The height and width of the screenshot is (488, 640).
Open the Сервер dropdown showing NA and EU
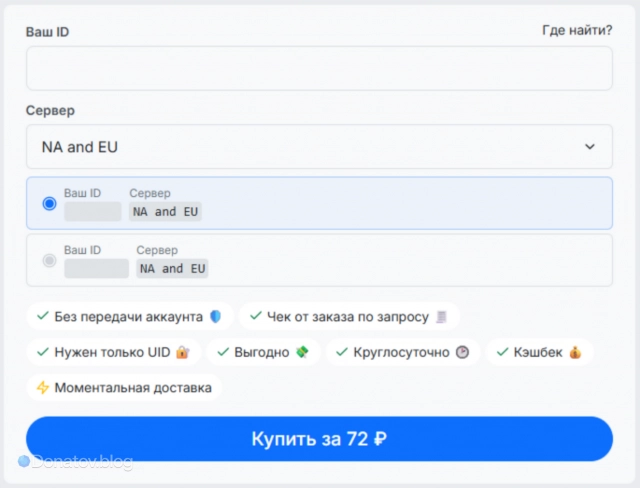319,146
